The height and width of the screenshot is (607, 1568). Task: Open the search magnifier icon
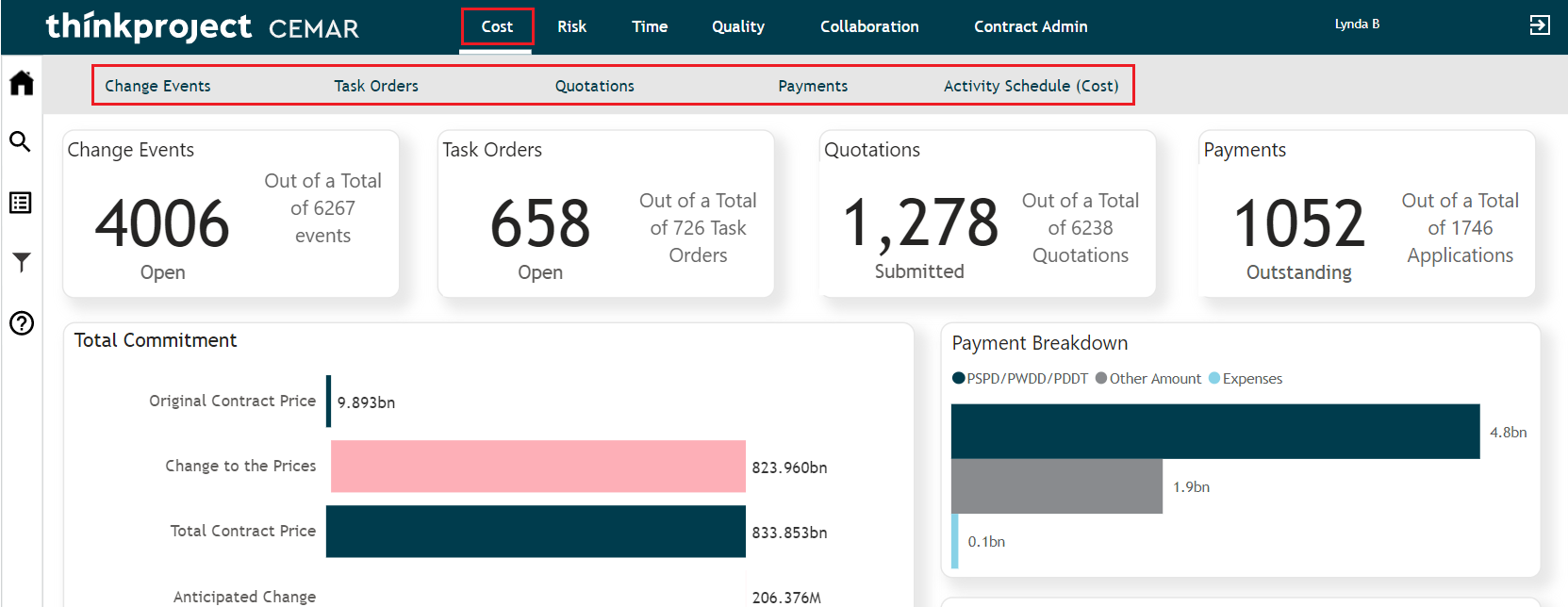pos(21,142)
